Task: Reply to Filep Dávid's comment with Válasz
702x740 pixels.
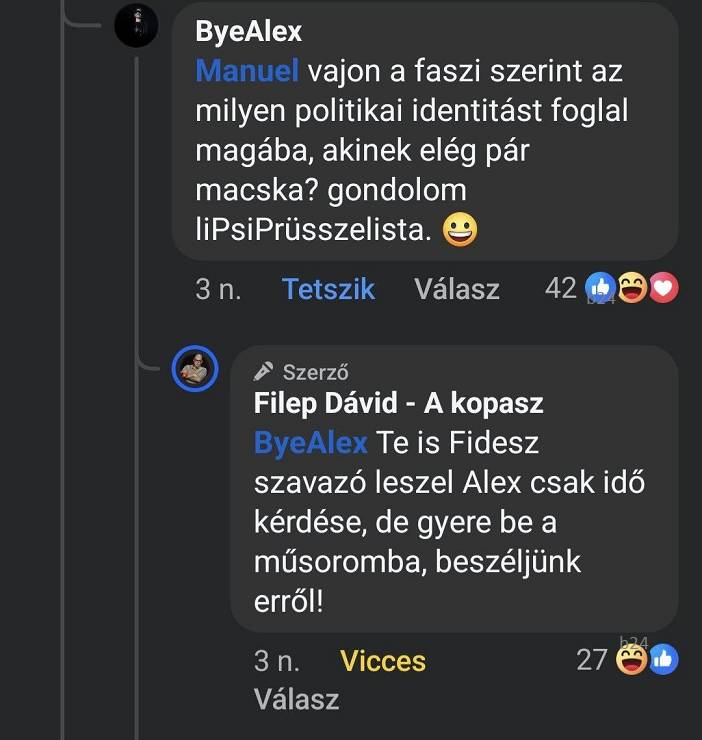Action: tap(296, 699)
